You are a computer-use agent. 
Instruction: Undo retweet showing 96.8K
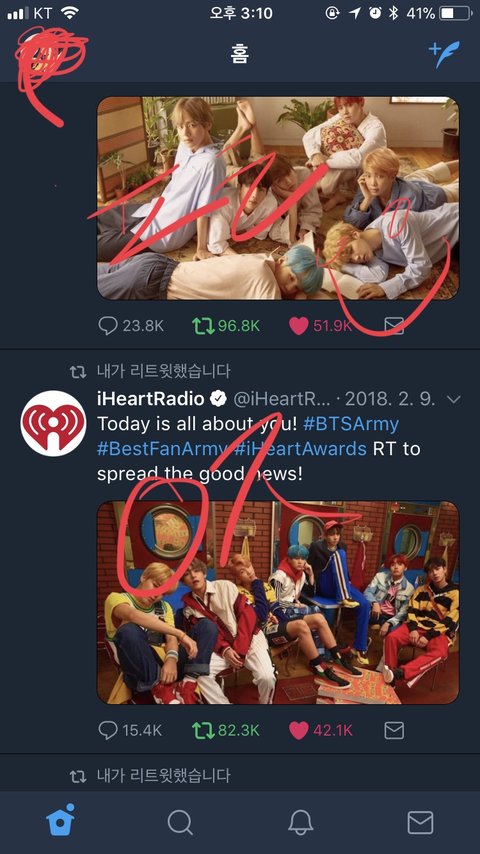pos(202,326)
